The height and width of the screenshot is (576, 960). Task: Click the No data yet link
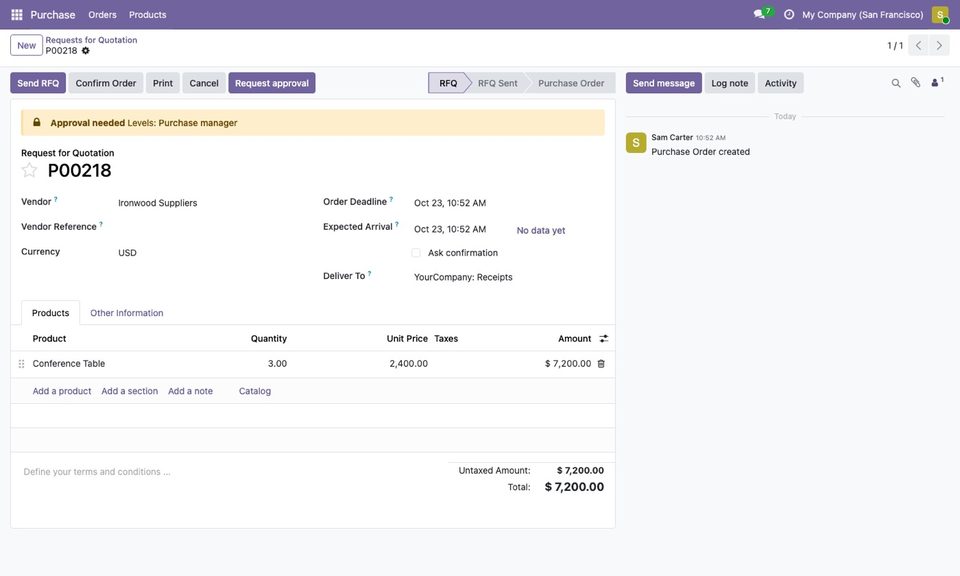click(x=541, y=231)
